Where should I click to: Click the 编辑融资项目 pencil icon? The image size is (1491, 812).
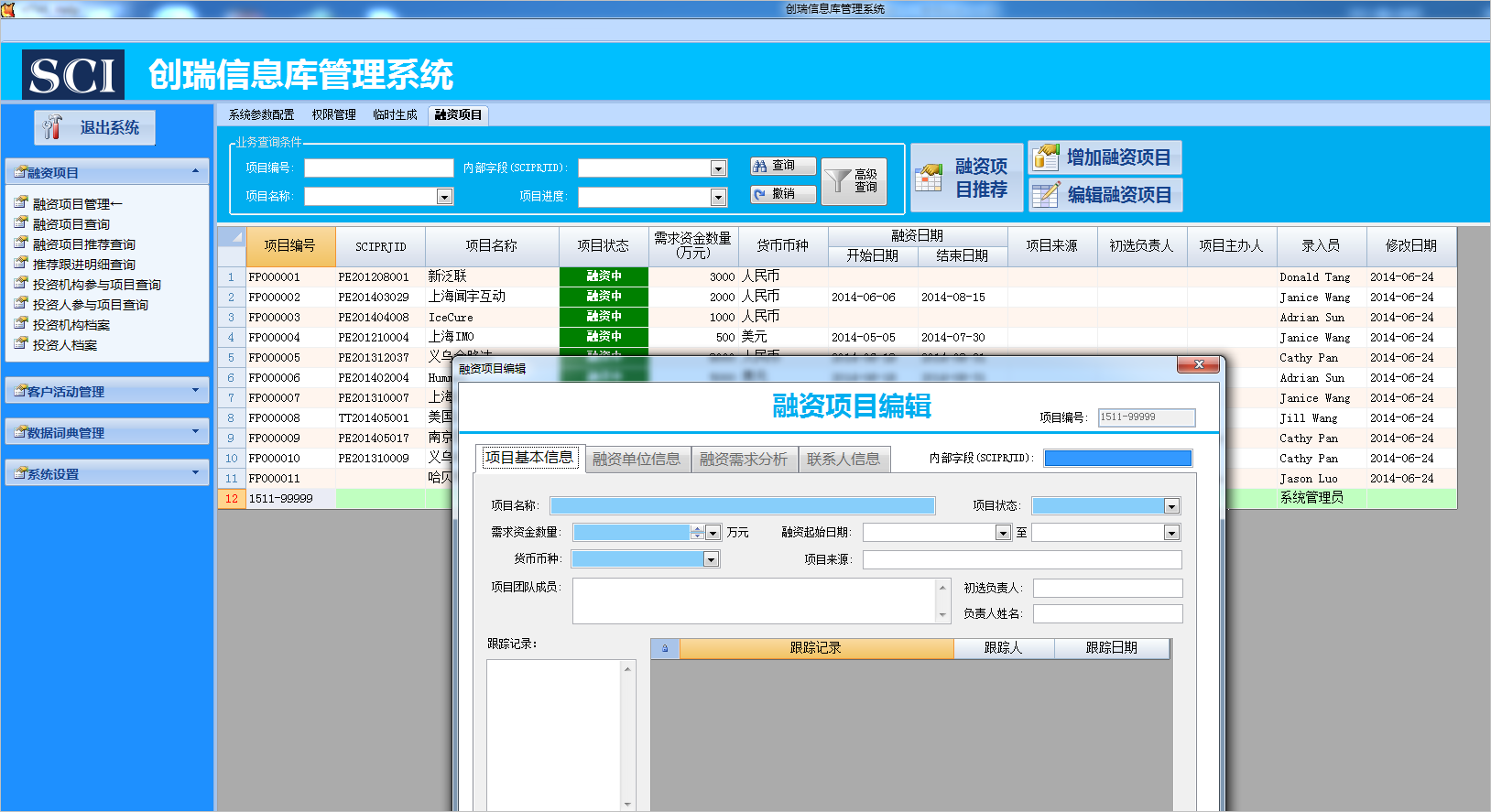pos(1046,195)
